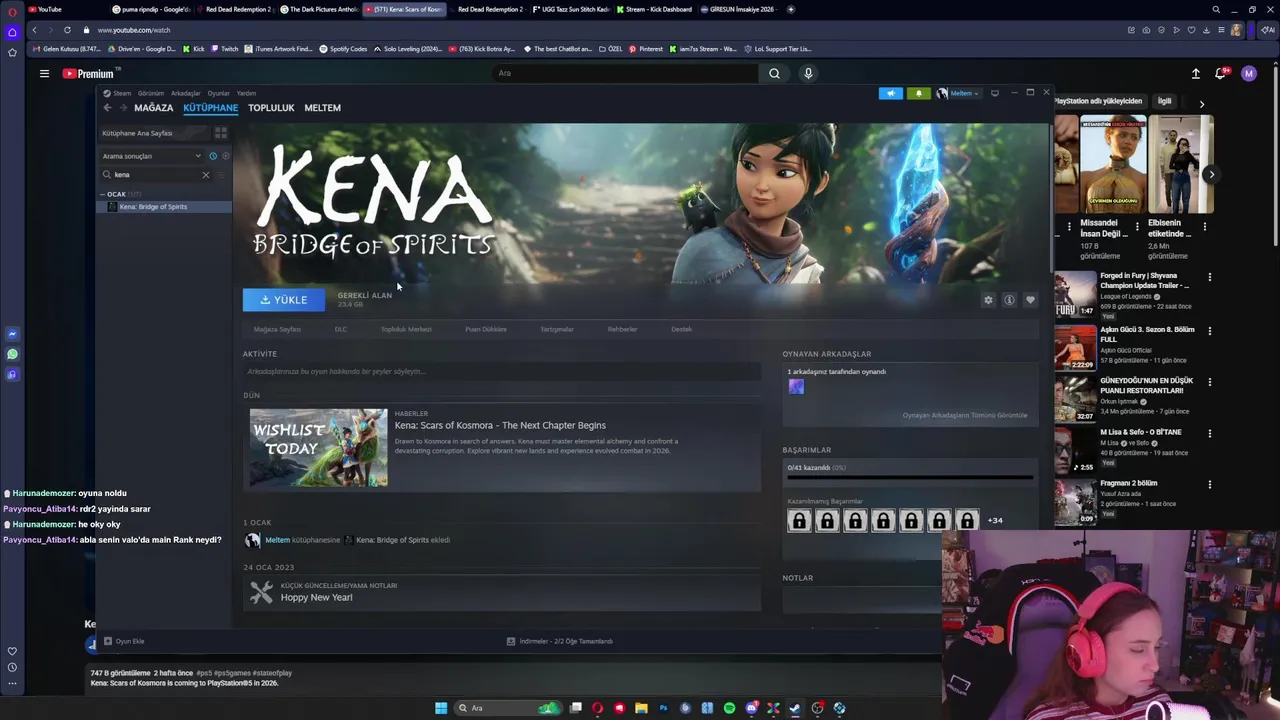Open Spotify from the taskbar
The image size is (1280, 720).
[x=729, y=708]
